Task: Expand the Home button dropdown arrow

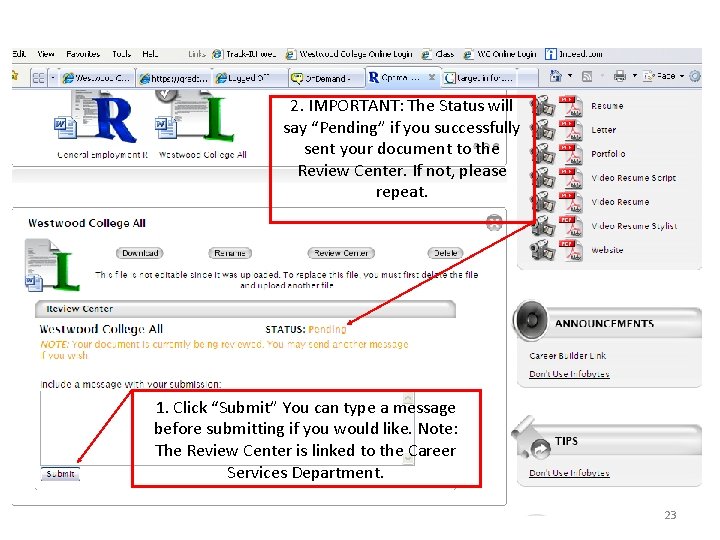Action: [570, 76]
